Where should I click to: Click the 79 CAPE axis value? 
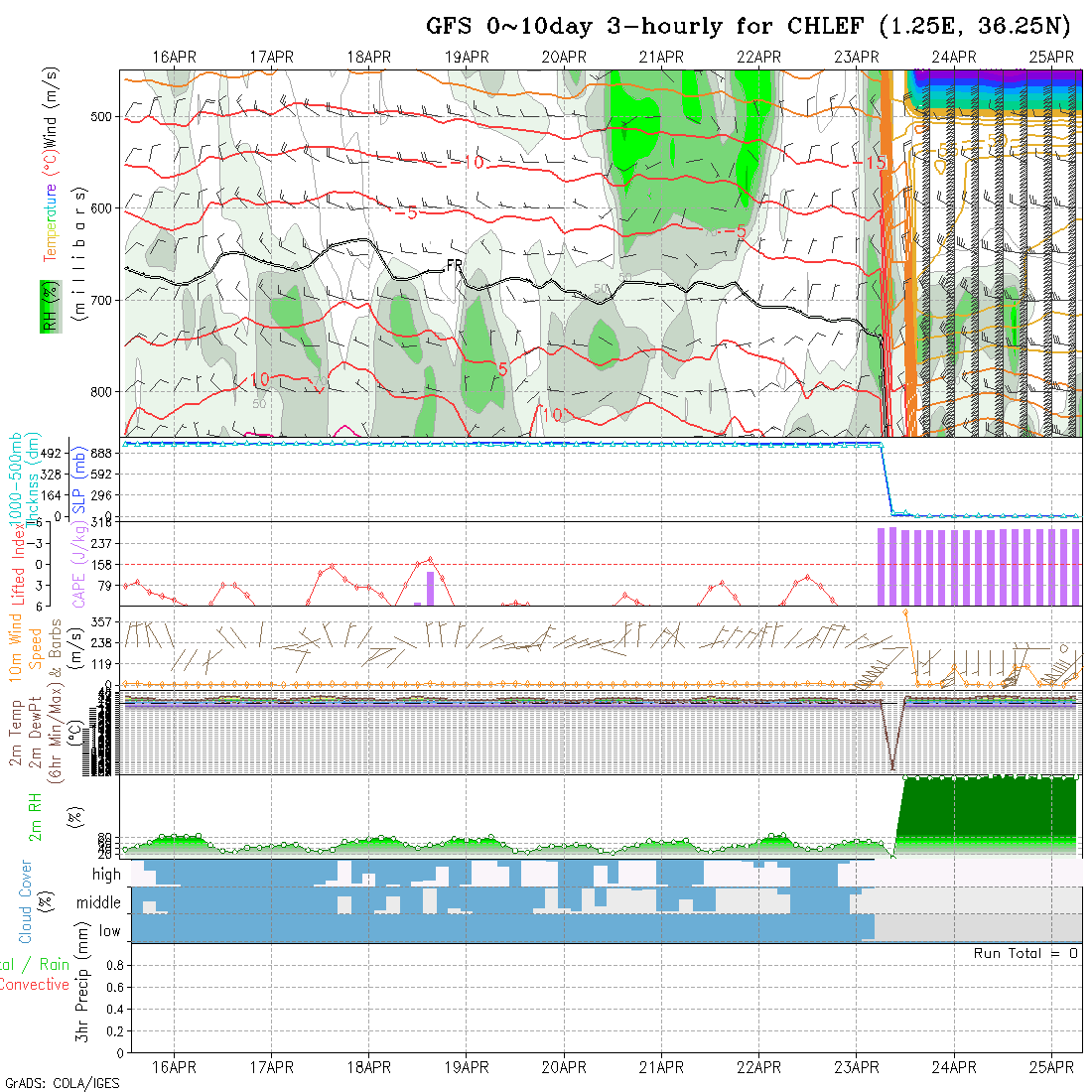coord(104,586)
